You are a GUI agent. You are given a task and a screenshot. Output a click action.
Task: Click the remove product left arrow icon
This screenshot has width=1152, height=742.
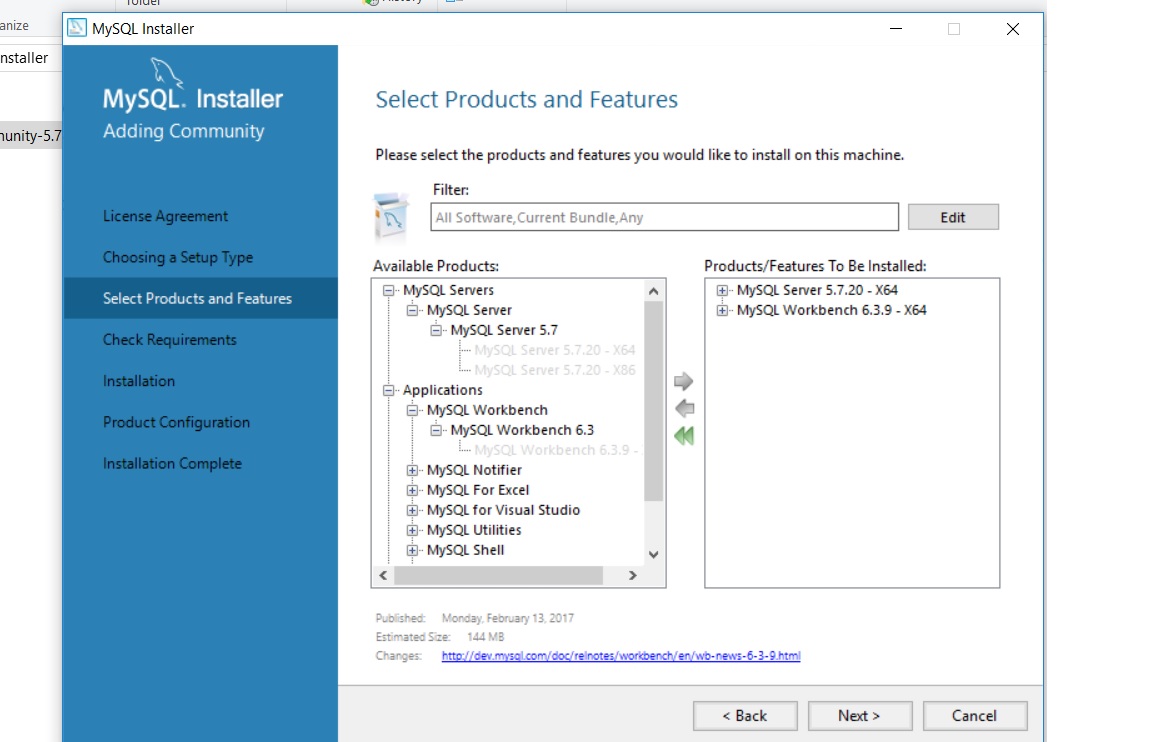(x=684, y=408)
